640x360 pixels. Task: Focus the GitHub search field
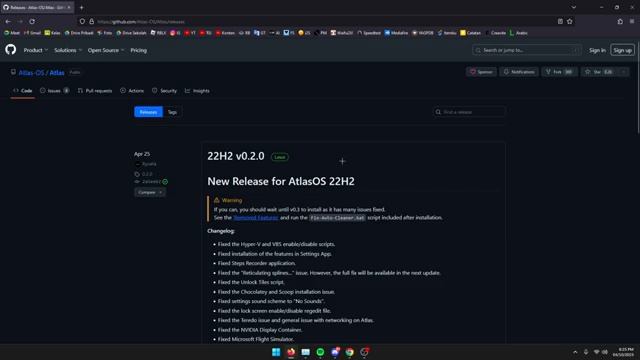pyautogui.click(x=527, y=50)
